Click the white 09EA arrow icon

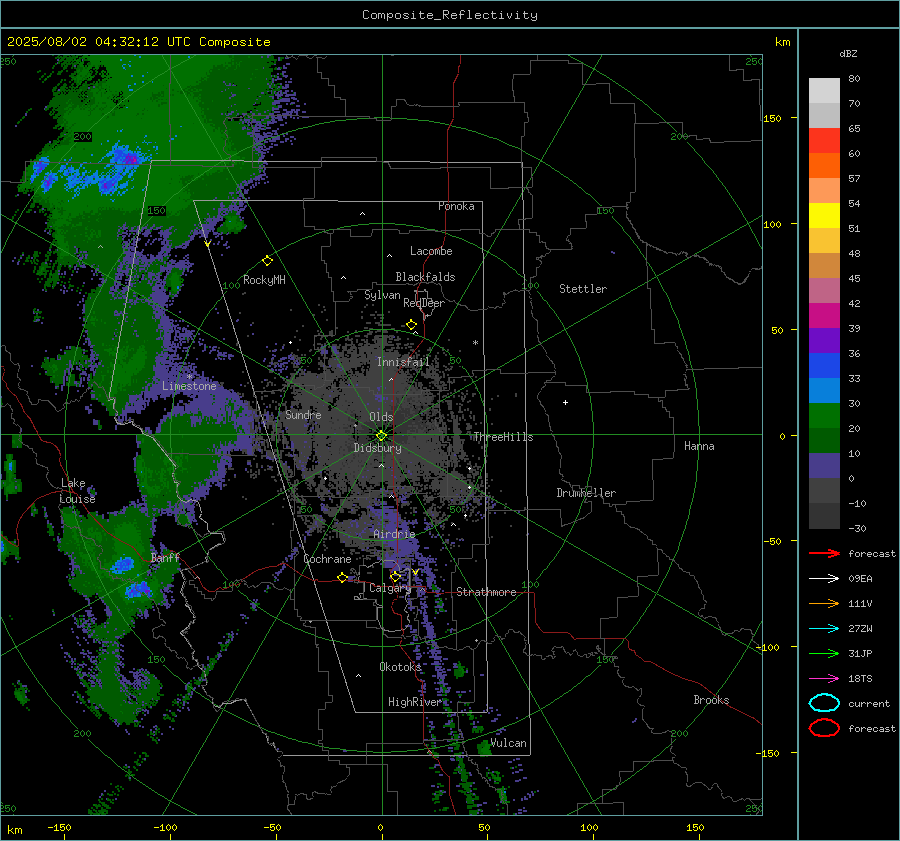824,579
